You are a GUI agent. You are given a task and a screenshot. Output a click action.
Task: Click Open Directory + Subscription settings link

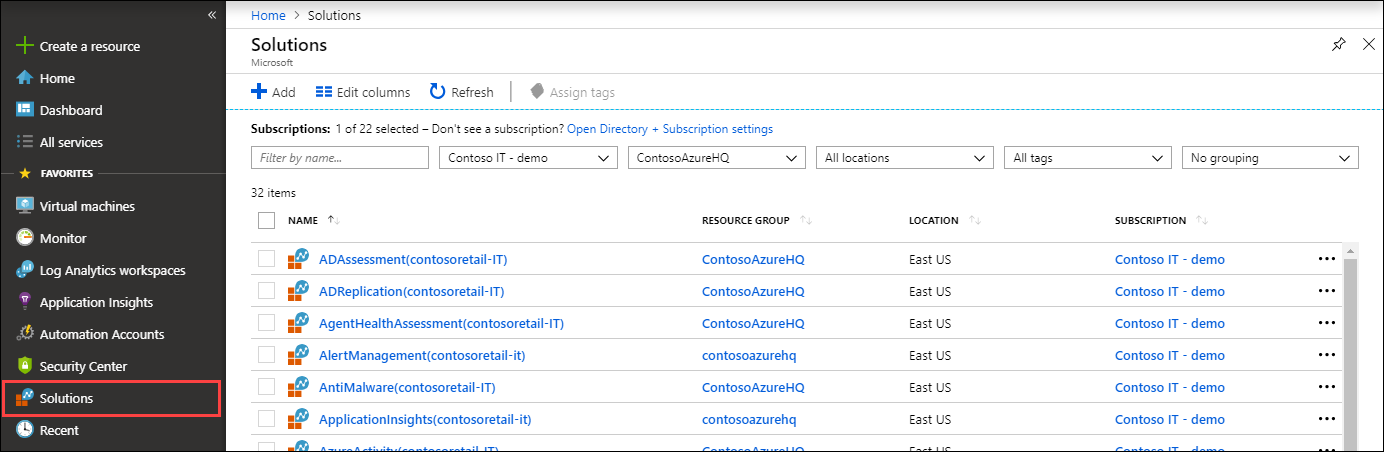[x=669, y=129]
